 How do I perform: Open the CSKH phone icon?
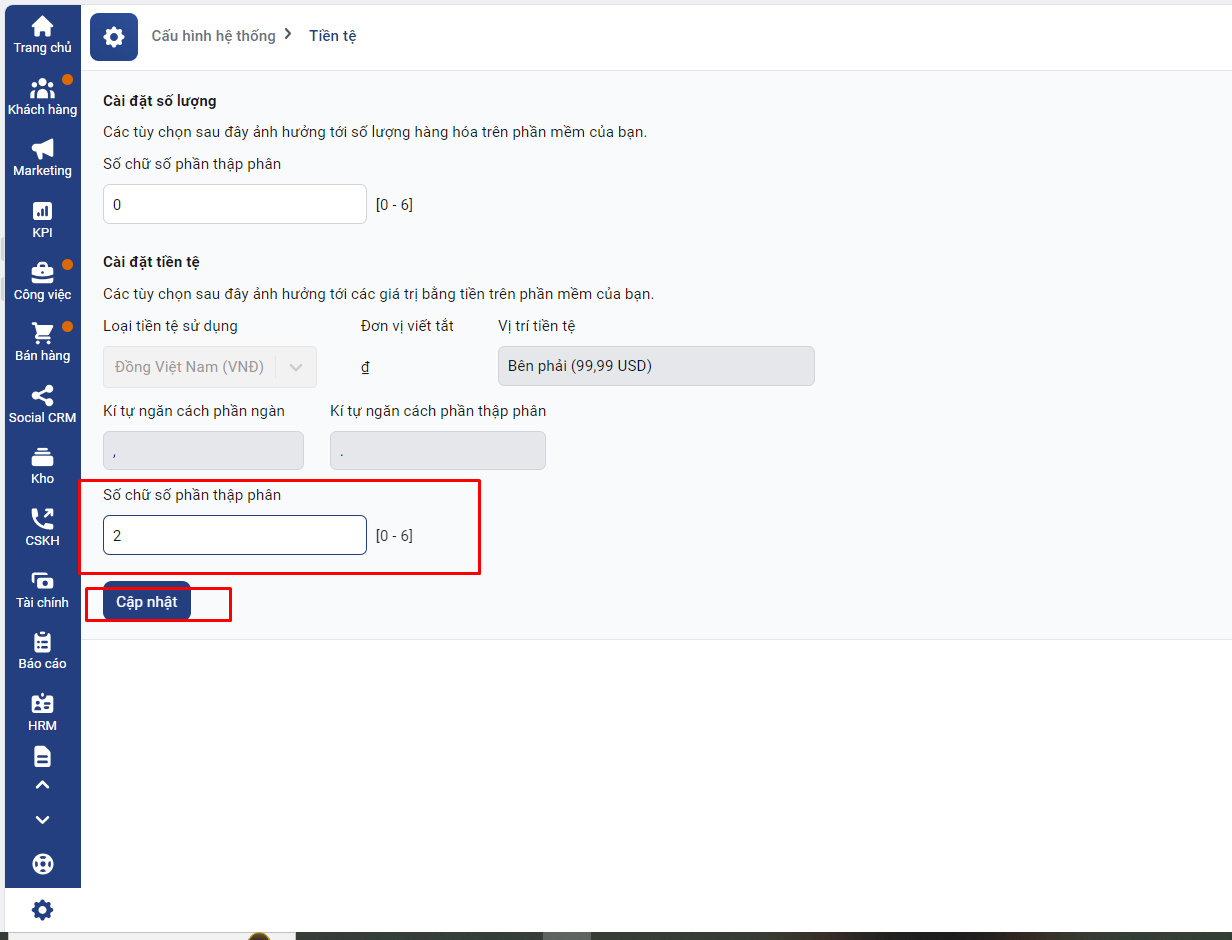pos(42,519)
